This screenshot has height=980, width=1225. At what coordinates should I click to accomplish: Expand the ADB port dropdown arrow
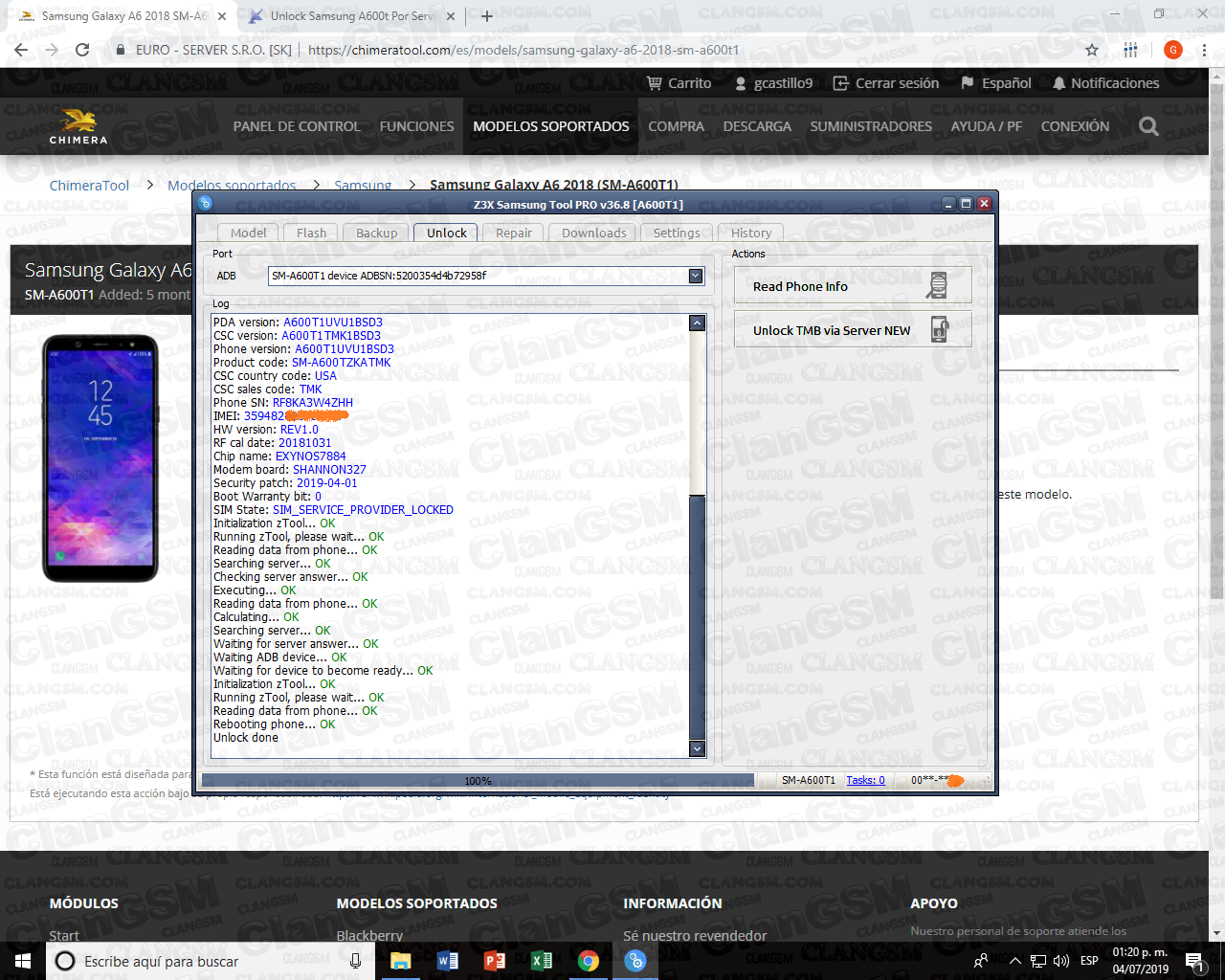tap(696, 276)
